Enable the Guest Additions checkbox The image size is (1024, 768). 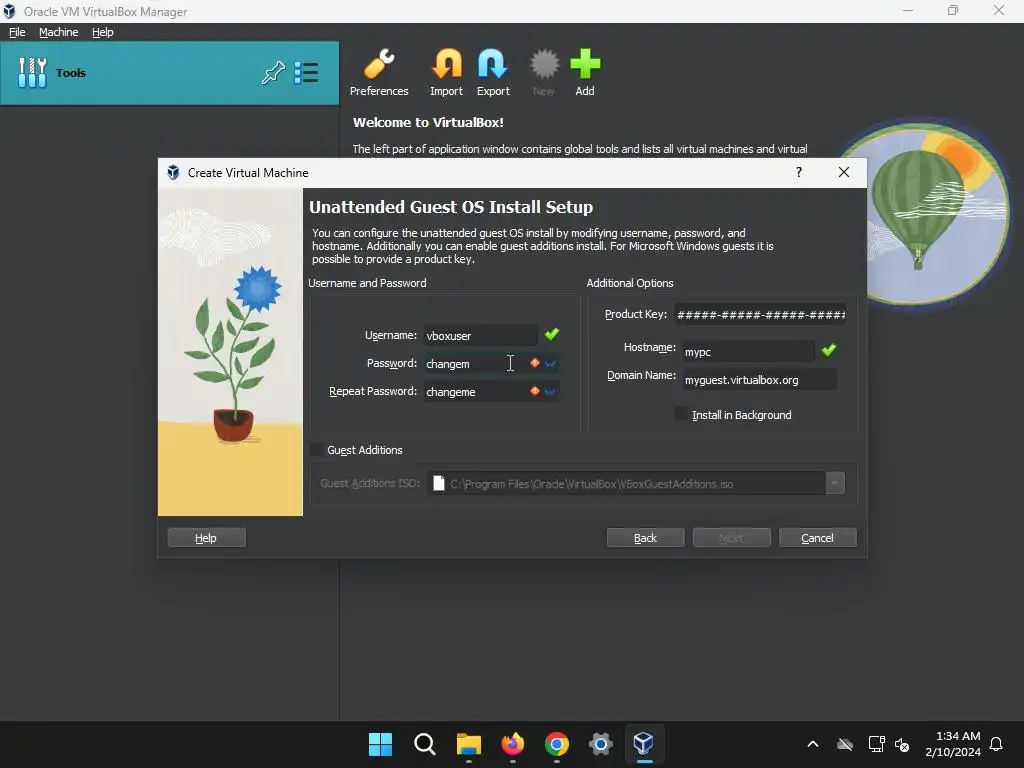tap(317, 449)
